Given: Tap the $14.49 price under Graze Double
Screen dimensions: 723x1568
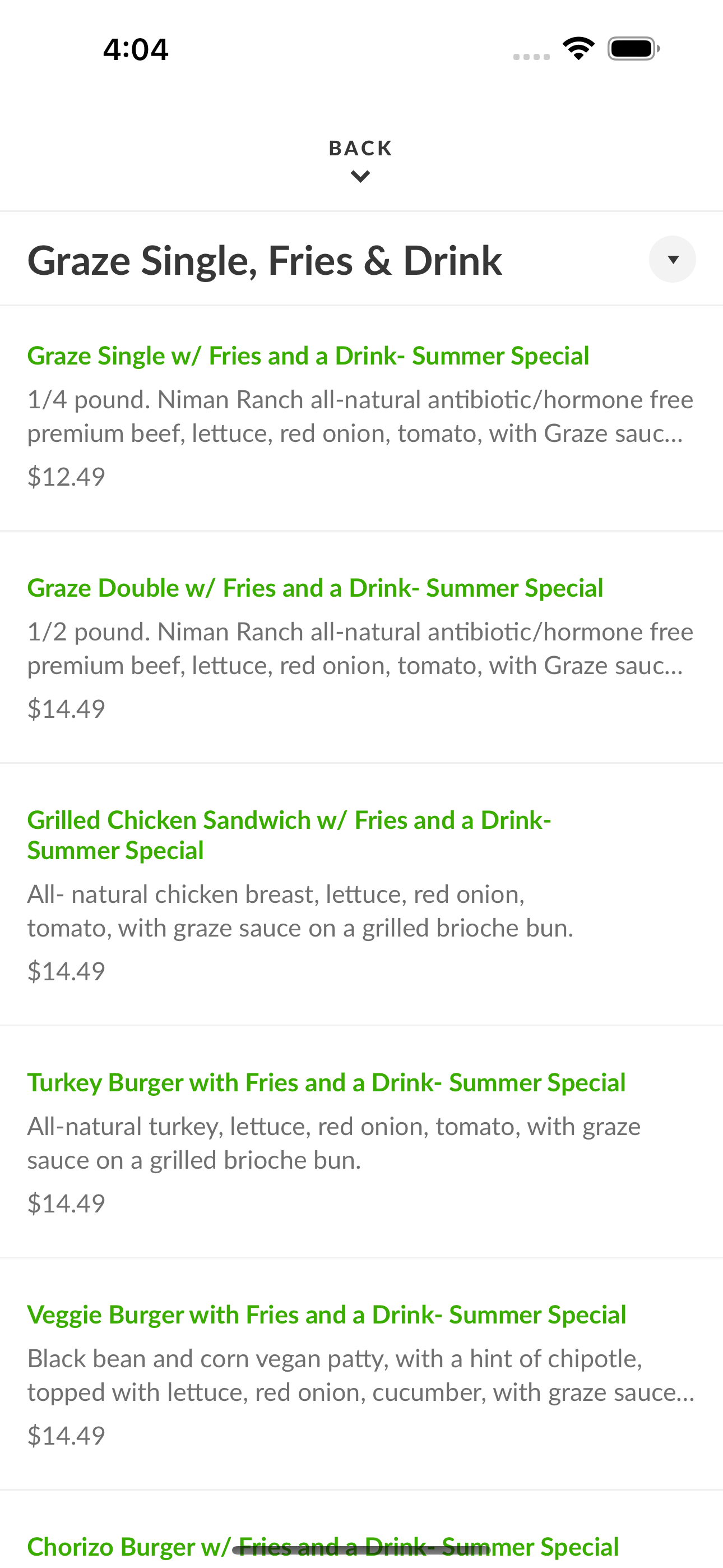Looking at the screenshot, I should [x=66, y=708].
